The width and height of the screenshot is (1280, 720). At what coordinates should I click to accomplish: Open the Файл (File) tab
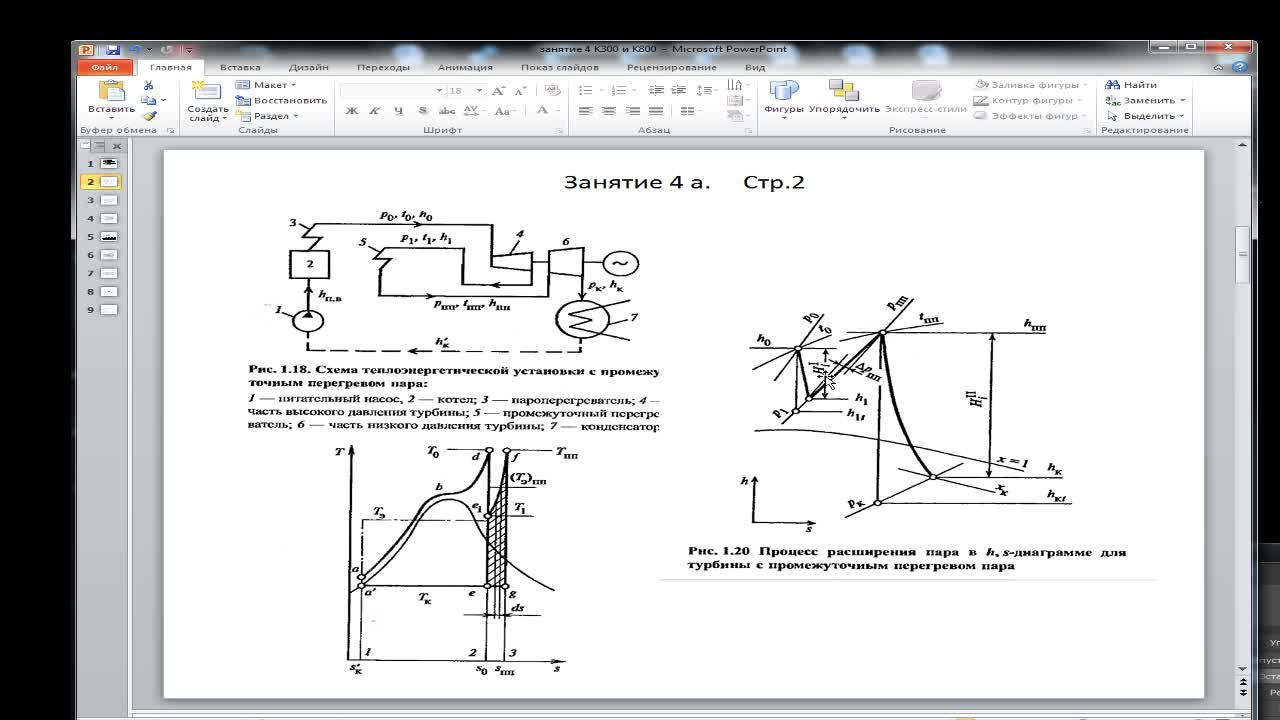(x=105, y=67)
